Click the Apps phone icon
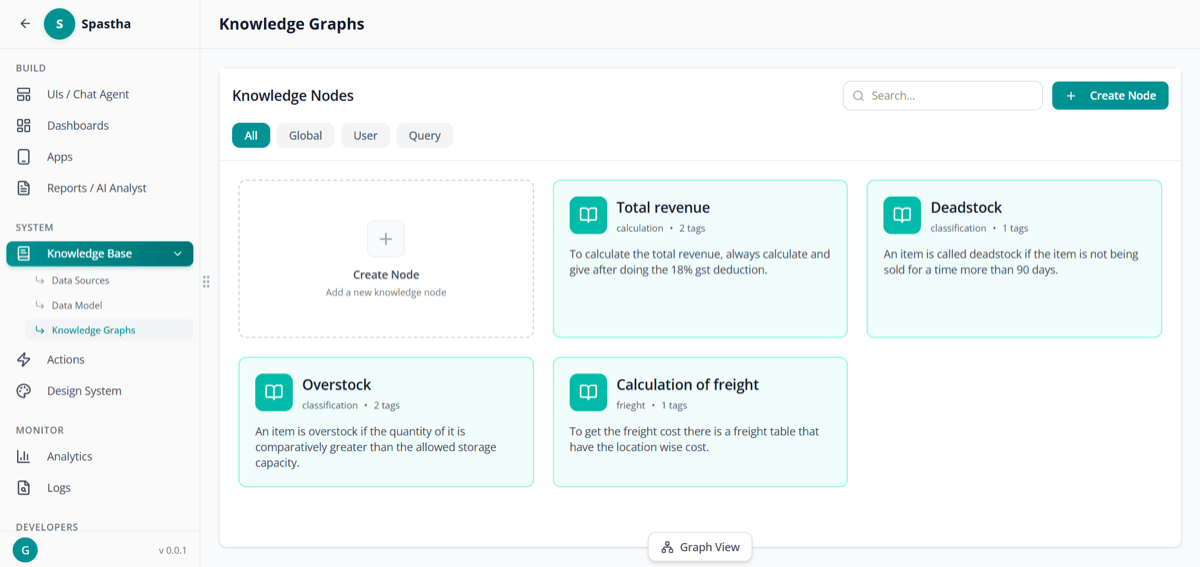The width and height of the screenshot is (1200, 567). click(x=24, y=157)
